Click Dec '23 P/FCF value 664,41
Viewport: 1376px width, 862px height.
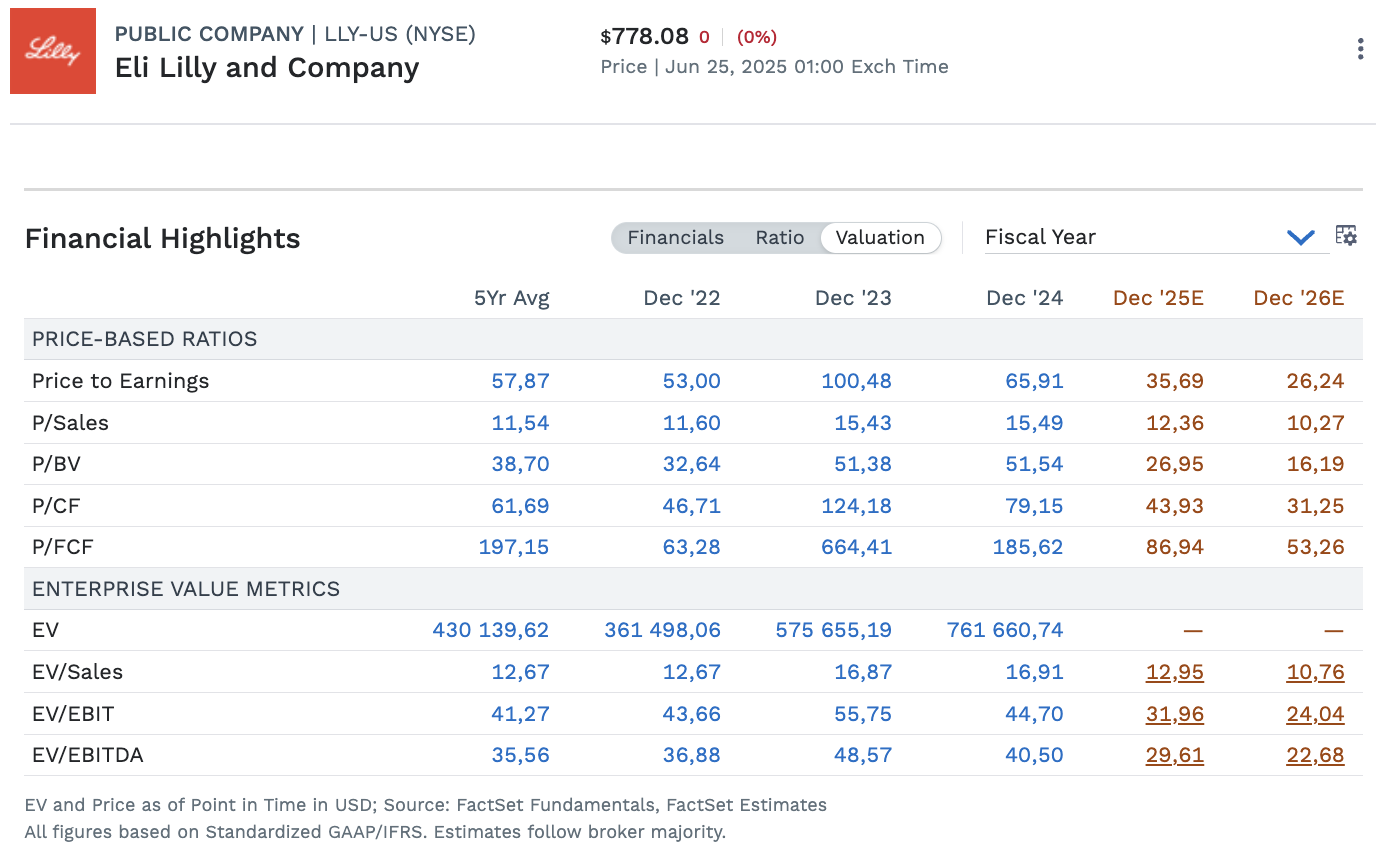856,547
